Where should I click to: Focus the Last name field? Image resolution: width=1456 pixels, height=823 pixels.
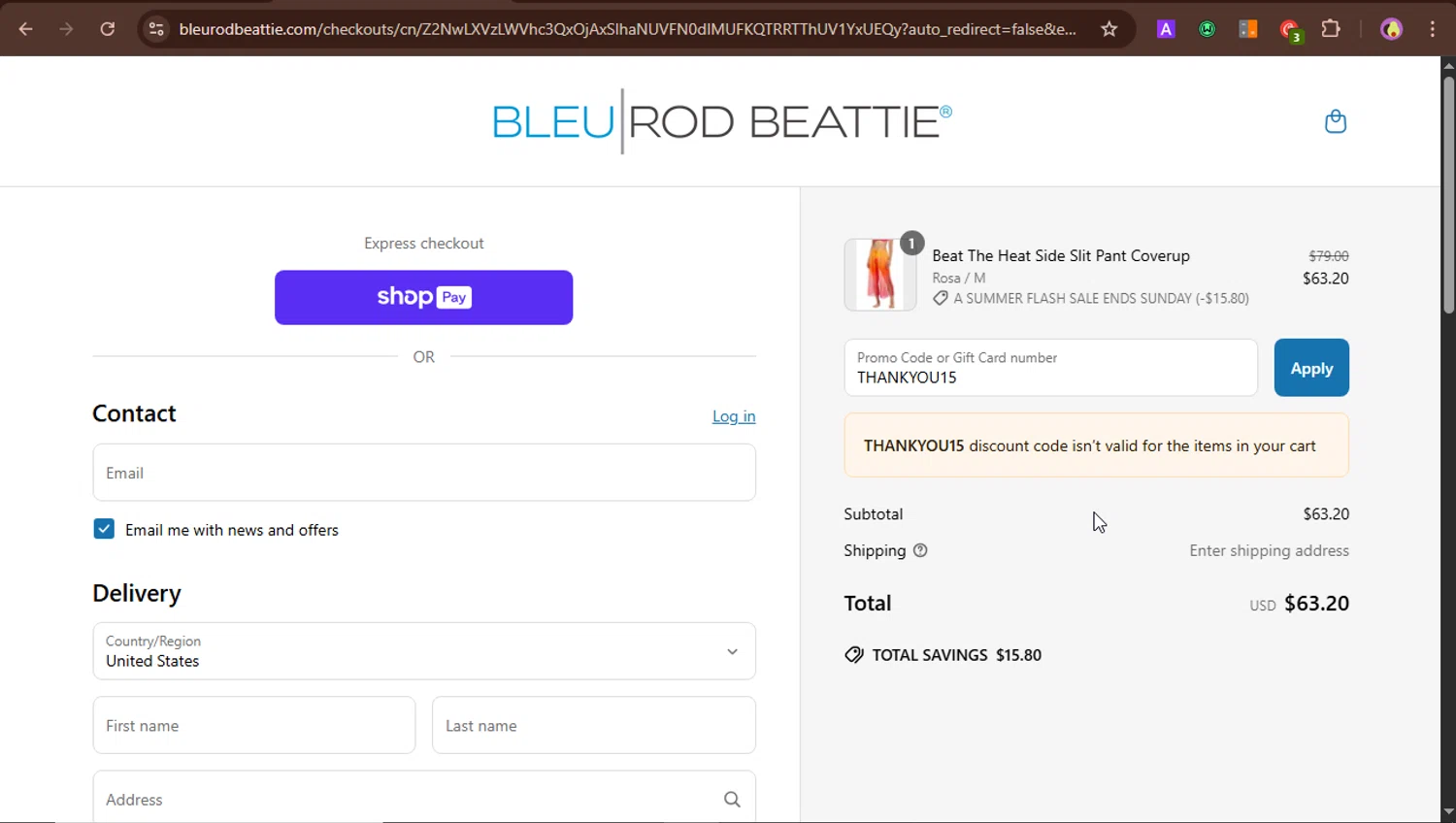(x=594, y=725)
